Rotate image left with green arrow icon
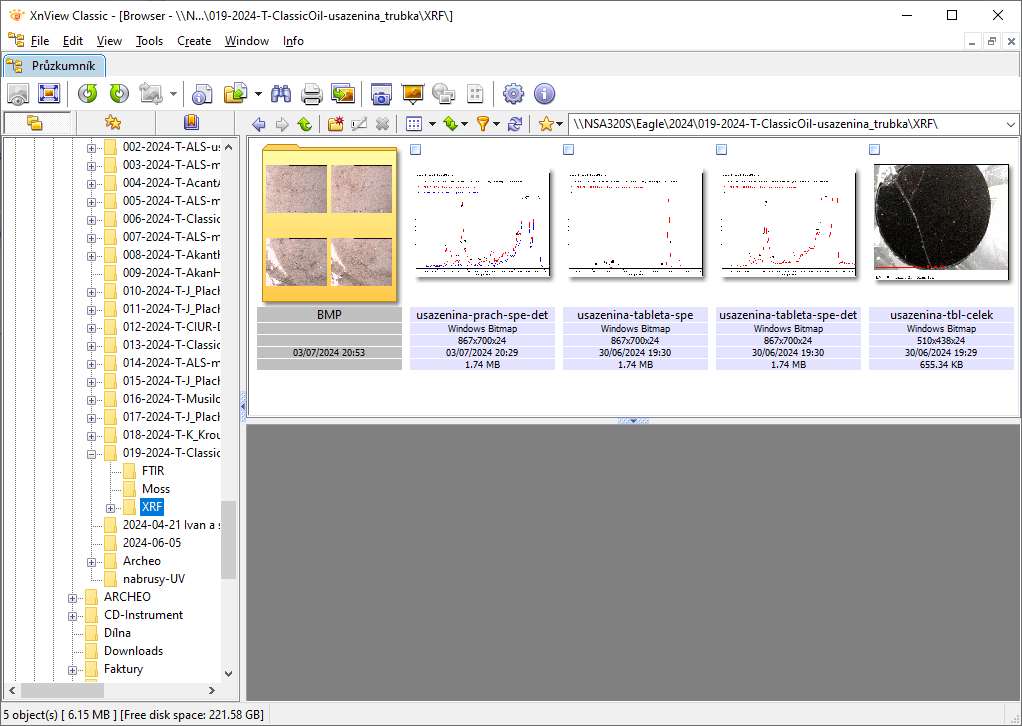 coord(88,94)
